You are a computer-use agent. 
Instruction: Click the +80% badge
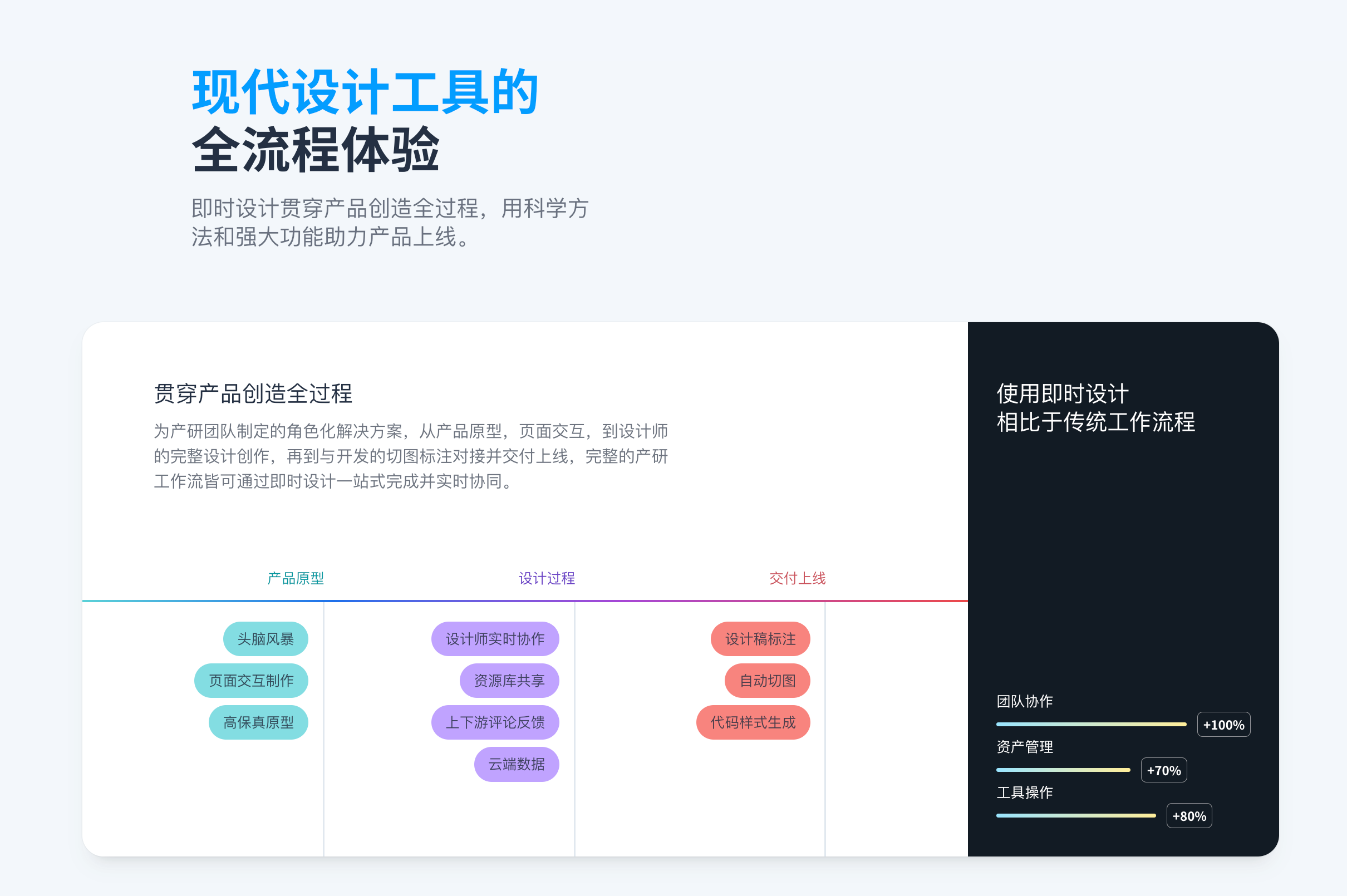(x=1189, y=816)
